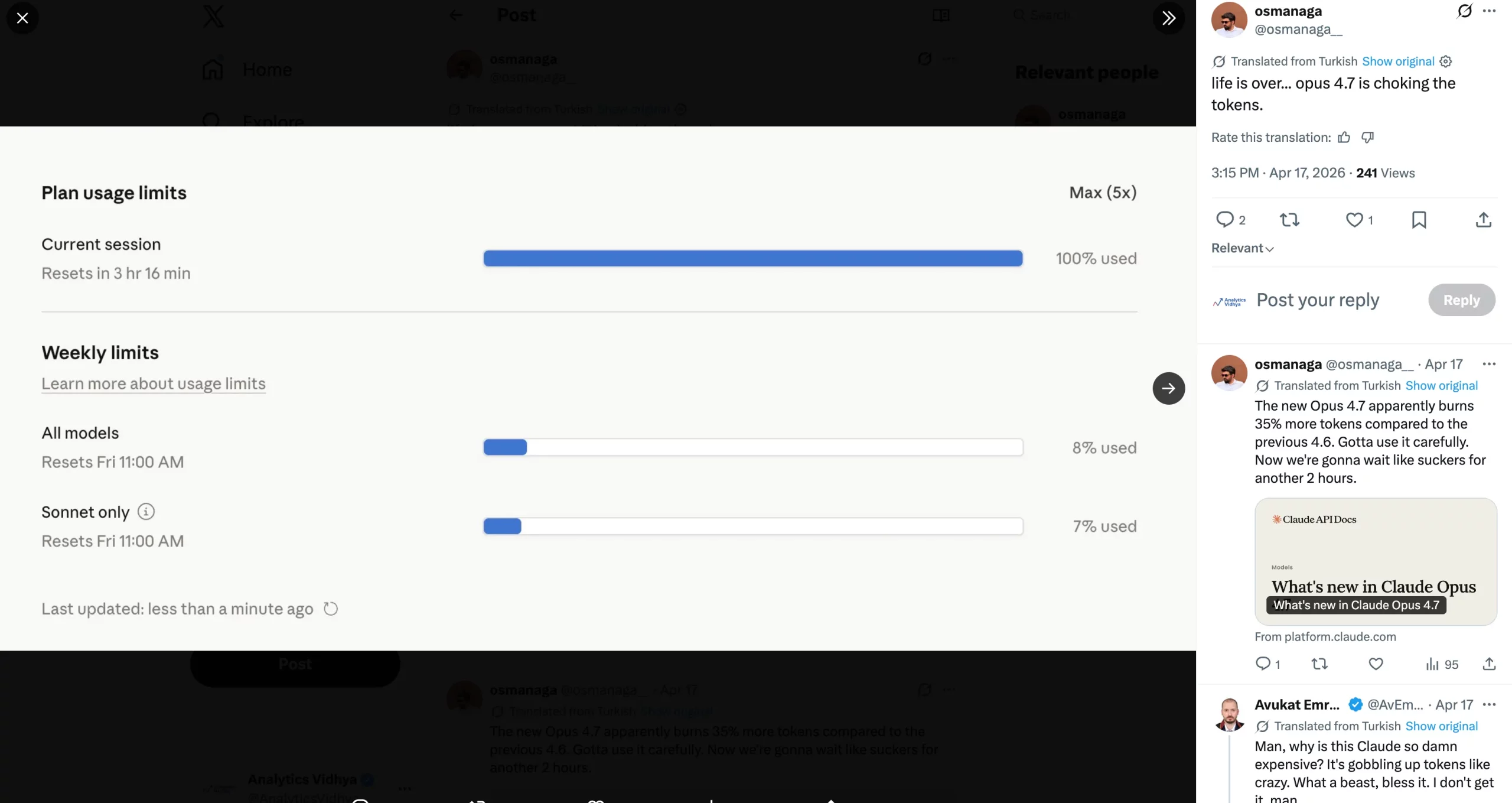Bookmark the main post
Viewport: 1512px width, 803px height.
1419,220
